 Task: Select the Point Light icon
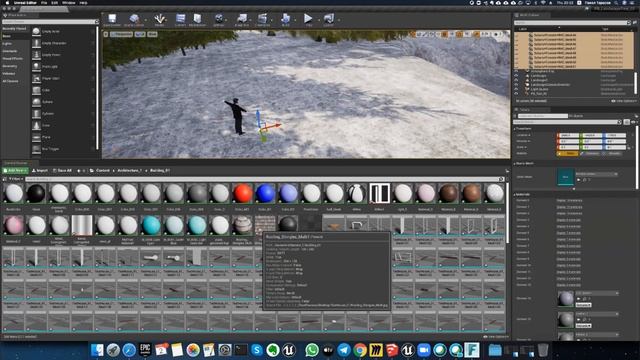(36, 67)
